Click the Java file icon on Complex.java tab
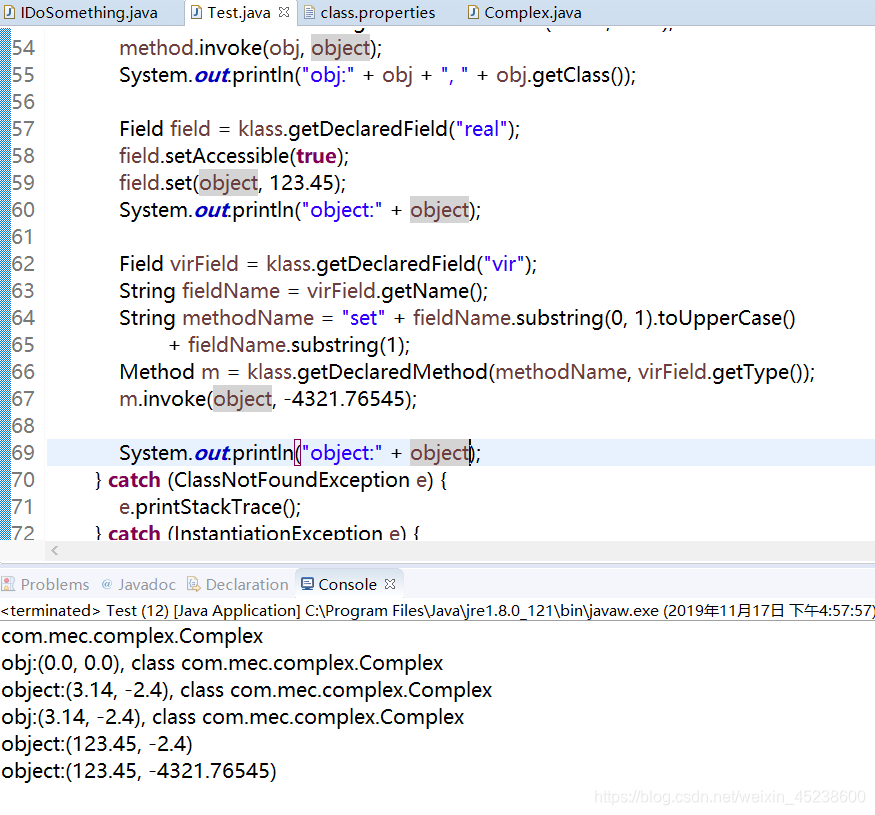 click(473, 12)
